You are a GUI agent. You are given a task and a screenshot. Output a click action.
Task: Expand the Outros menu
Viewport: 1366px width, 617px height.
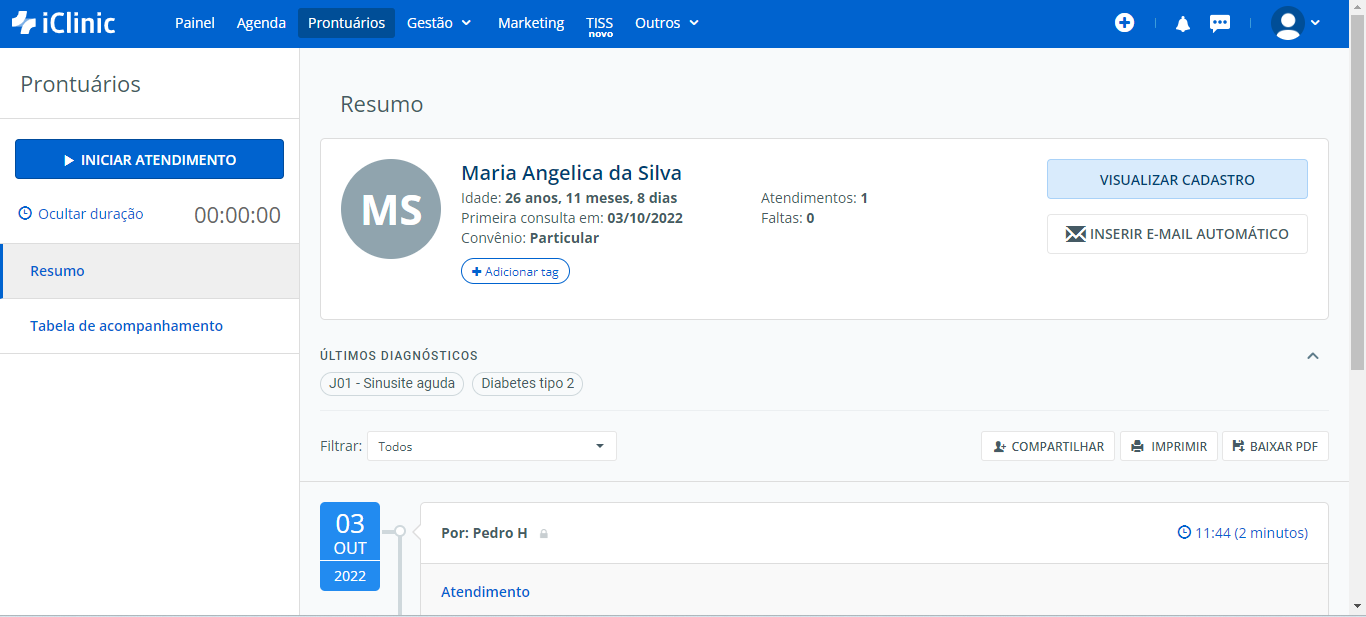coord(667,23)
